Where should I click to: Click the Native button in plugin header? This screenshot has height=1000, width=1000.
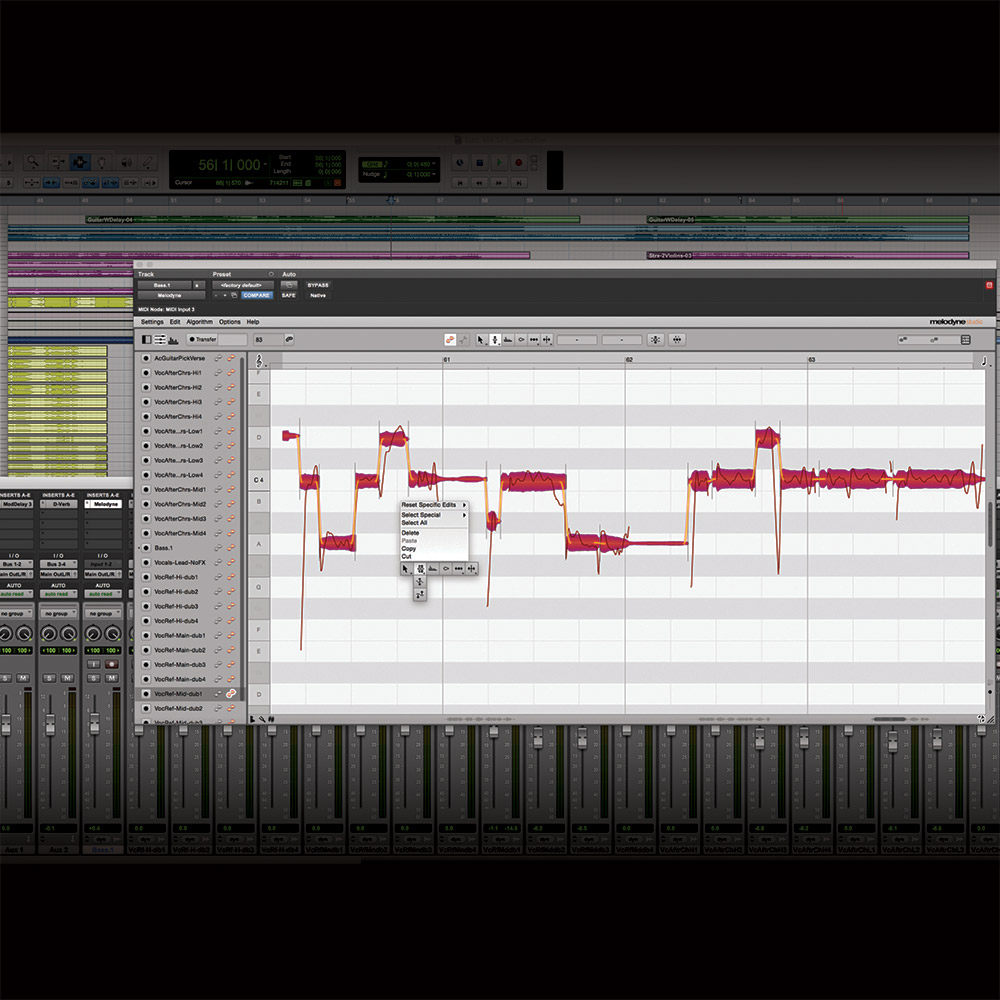[318, 295]
